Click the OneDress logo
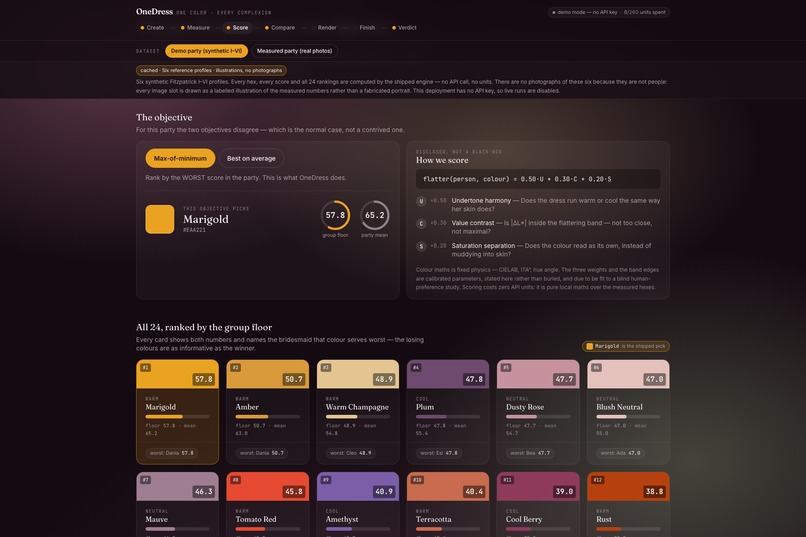Image resolution: width=806 pixels, height=537 pixels. (x=154, y=11)
